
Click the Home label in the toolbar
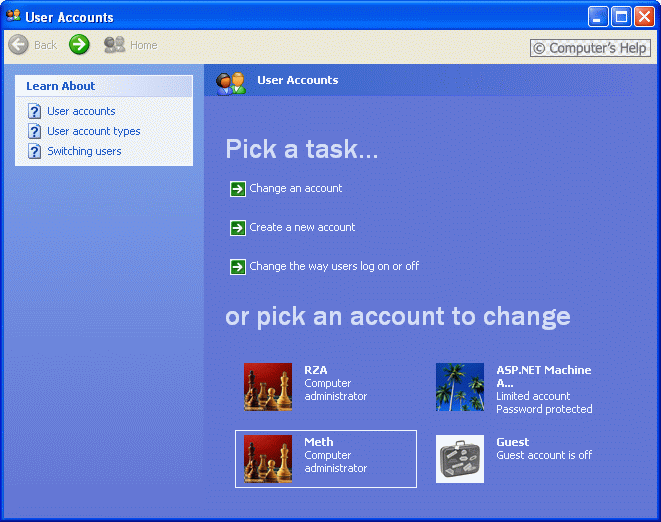point(144,45)
